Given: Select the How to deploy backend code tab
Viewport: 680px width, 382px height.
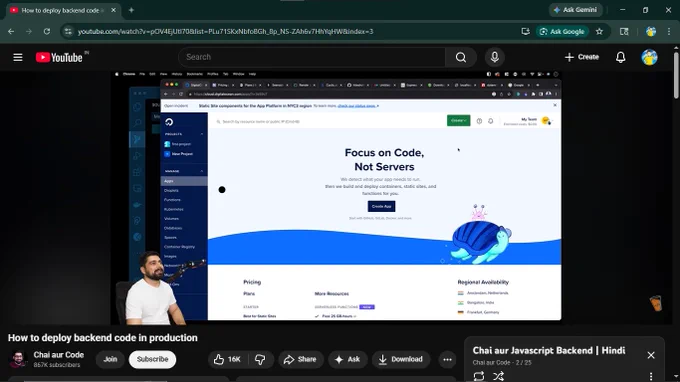Looking at the screenshot, I should pos(62,10).
